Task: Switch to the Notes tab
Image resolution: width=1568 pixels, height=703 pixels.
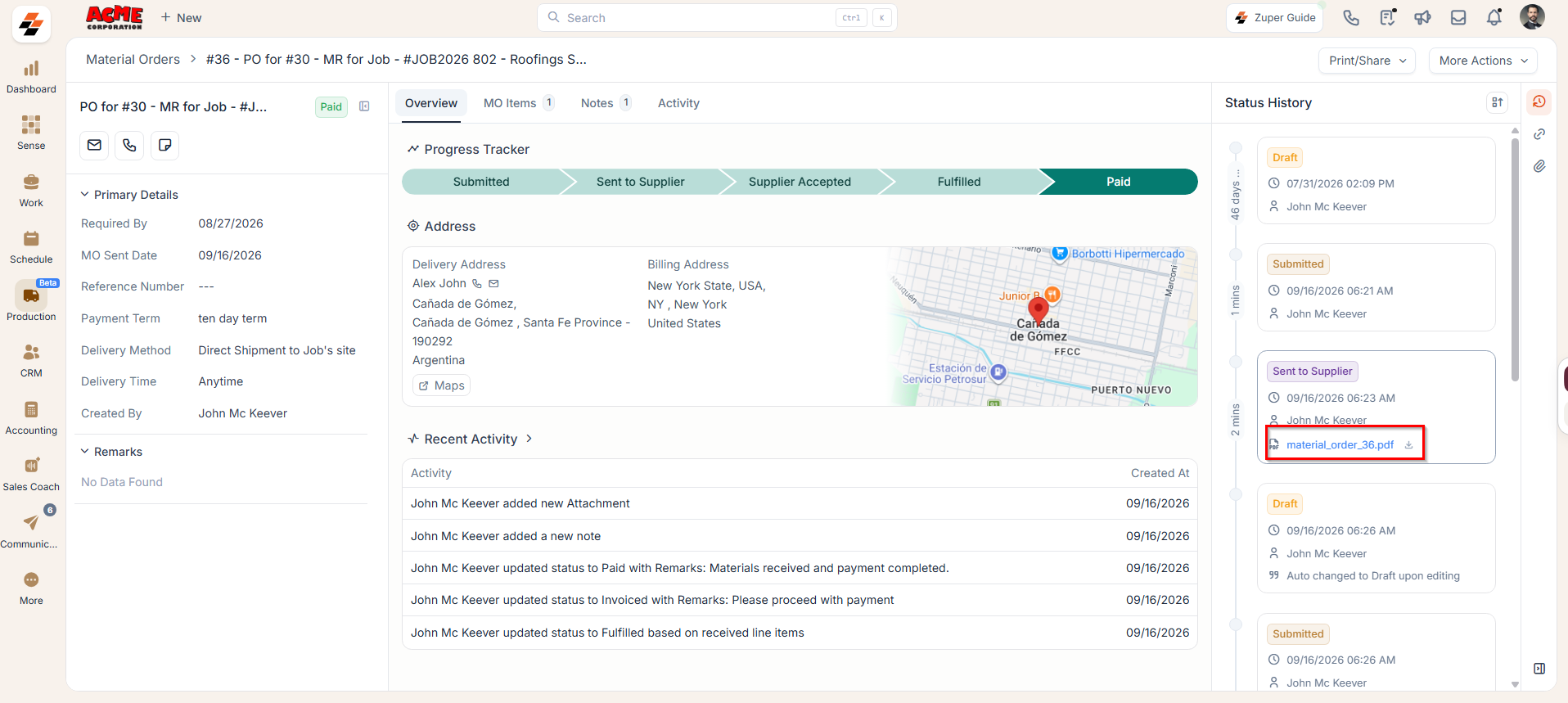Action: point(606,103)
